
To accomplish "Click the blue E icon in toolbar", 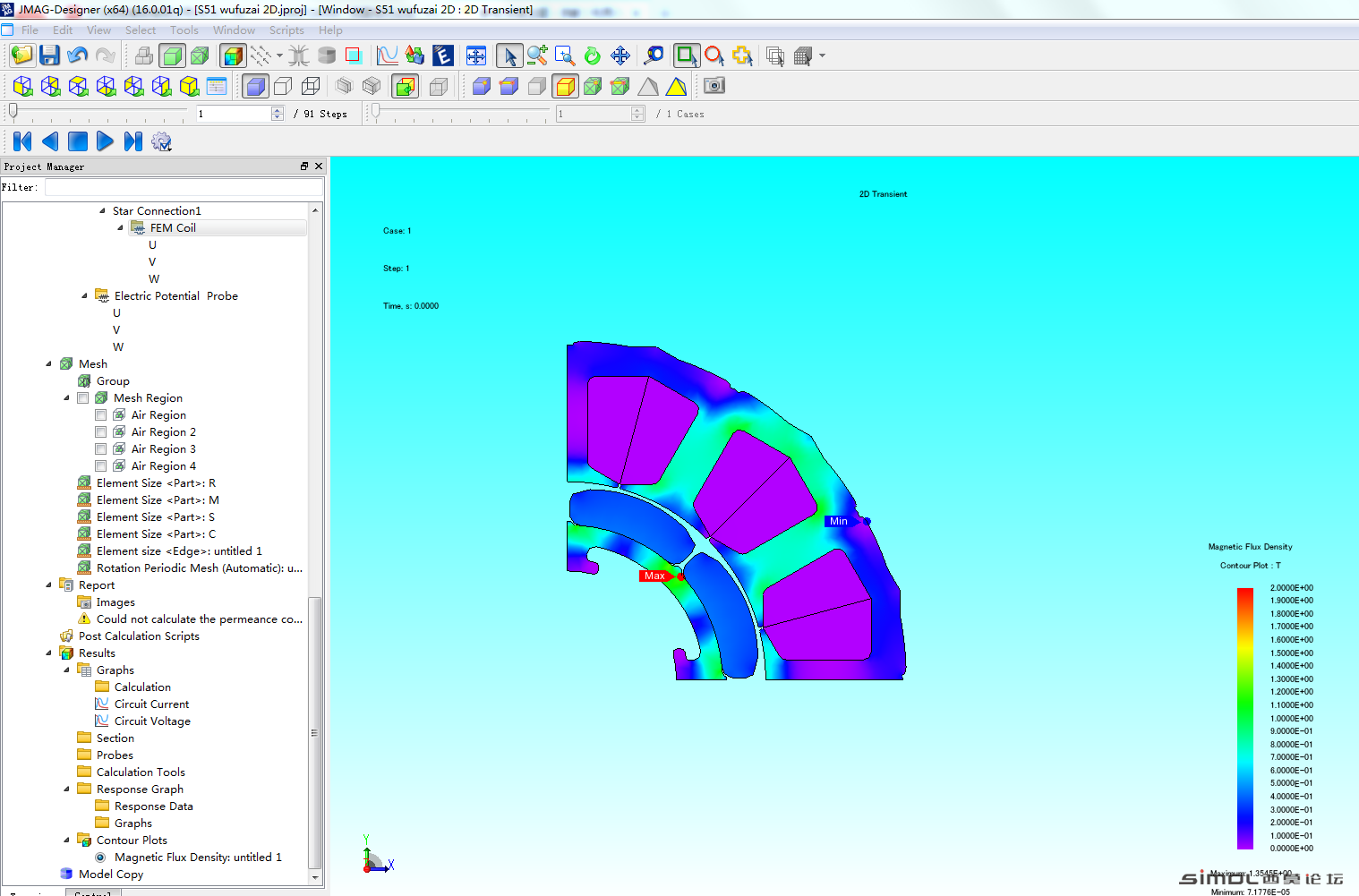I will [x=442, y=55].
